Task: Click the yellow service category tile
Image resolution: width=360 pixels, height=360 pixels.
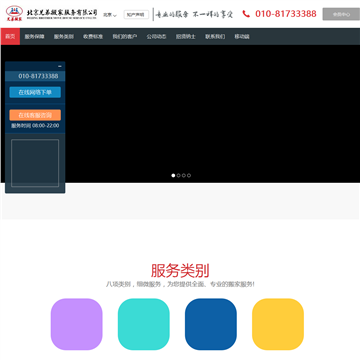Action: click(278, 324)
